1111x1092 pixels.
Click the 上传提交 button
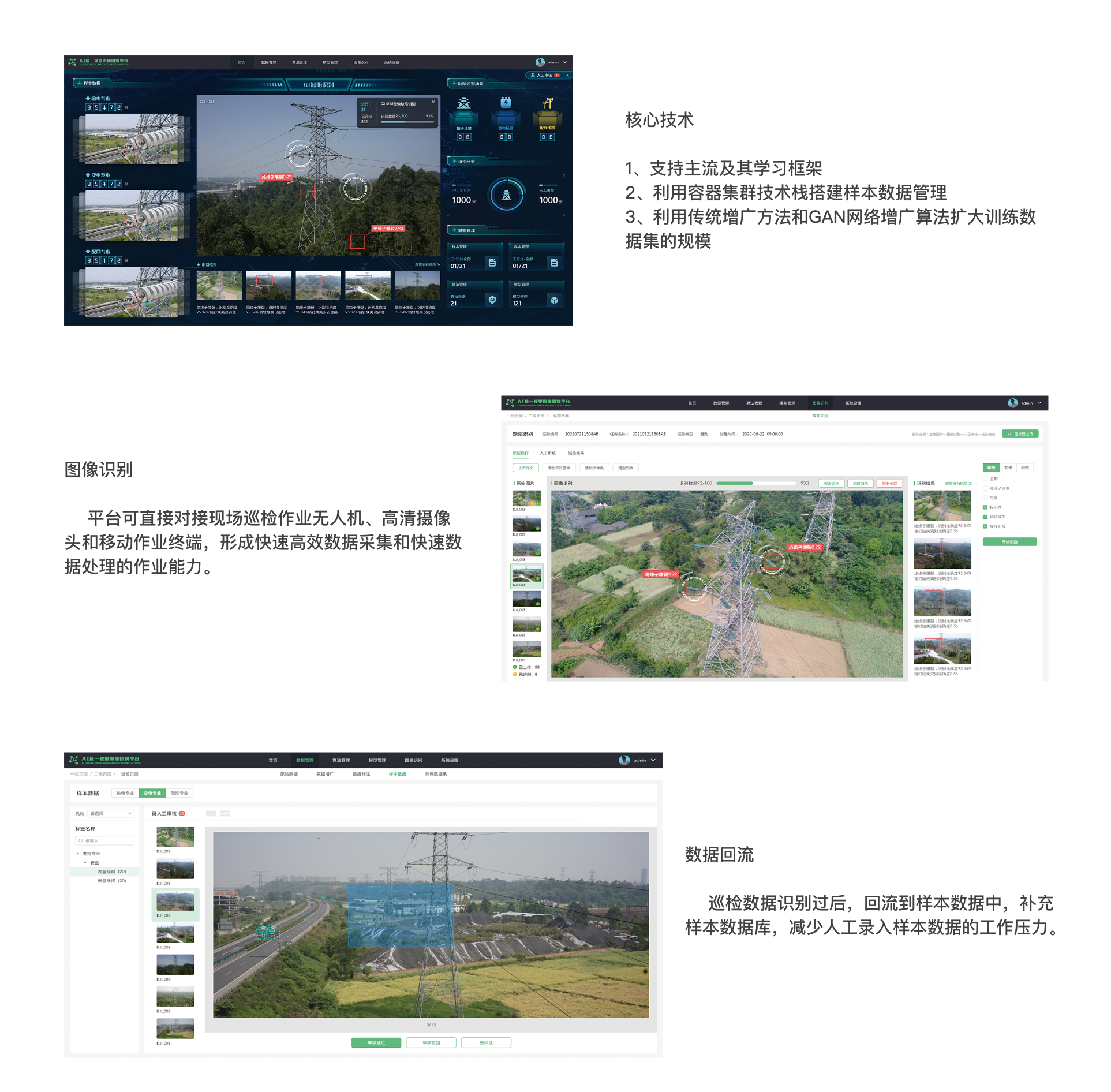526,468
